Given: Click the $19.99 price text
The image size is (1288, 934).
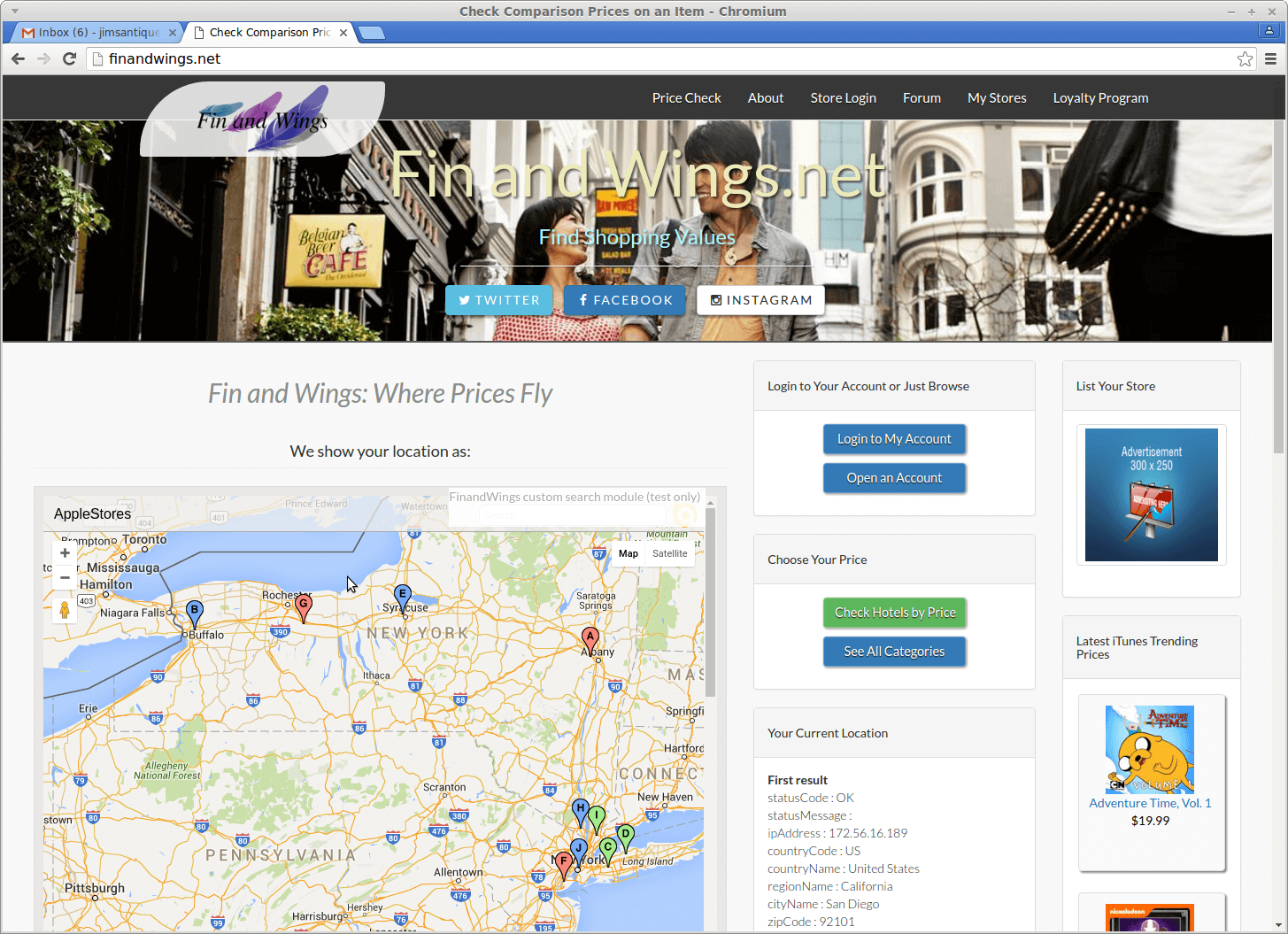Looking at the screenshot, I should (1150, 821).
